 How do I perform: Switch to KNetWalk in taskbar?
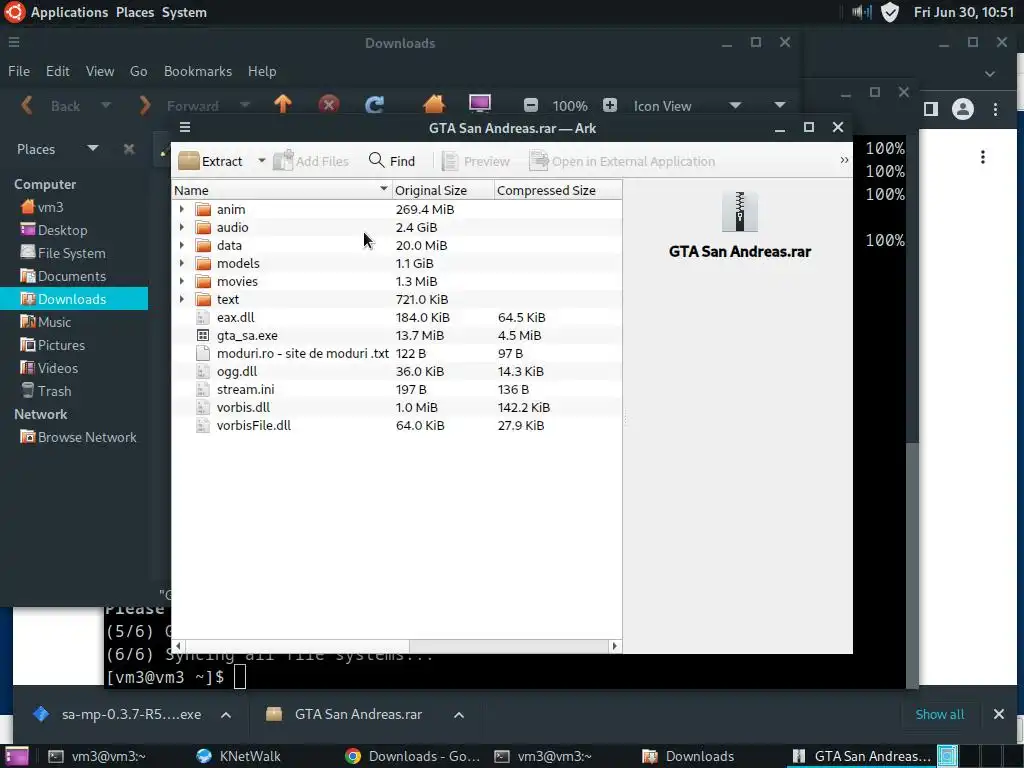point(239,756)
